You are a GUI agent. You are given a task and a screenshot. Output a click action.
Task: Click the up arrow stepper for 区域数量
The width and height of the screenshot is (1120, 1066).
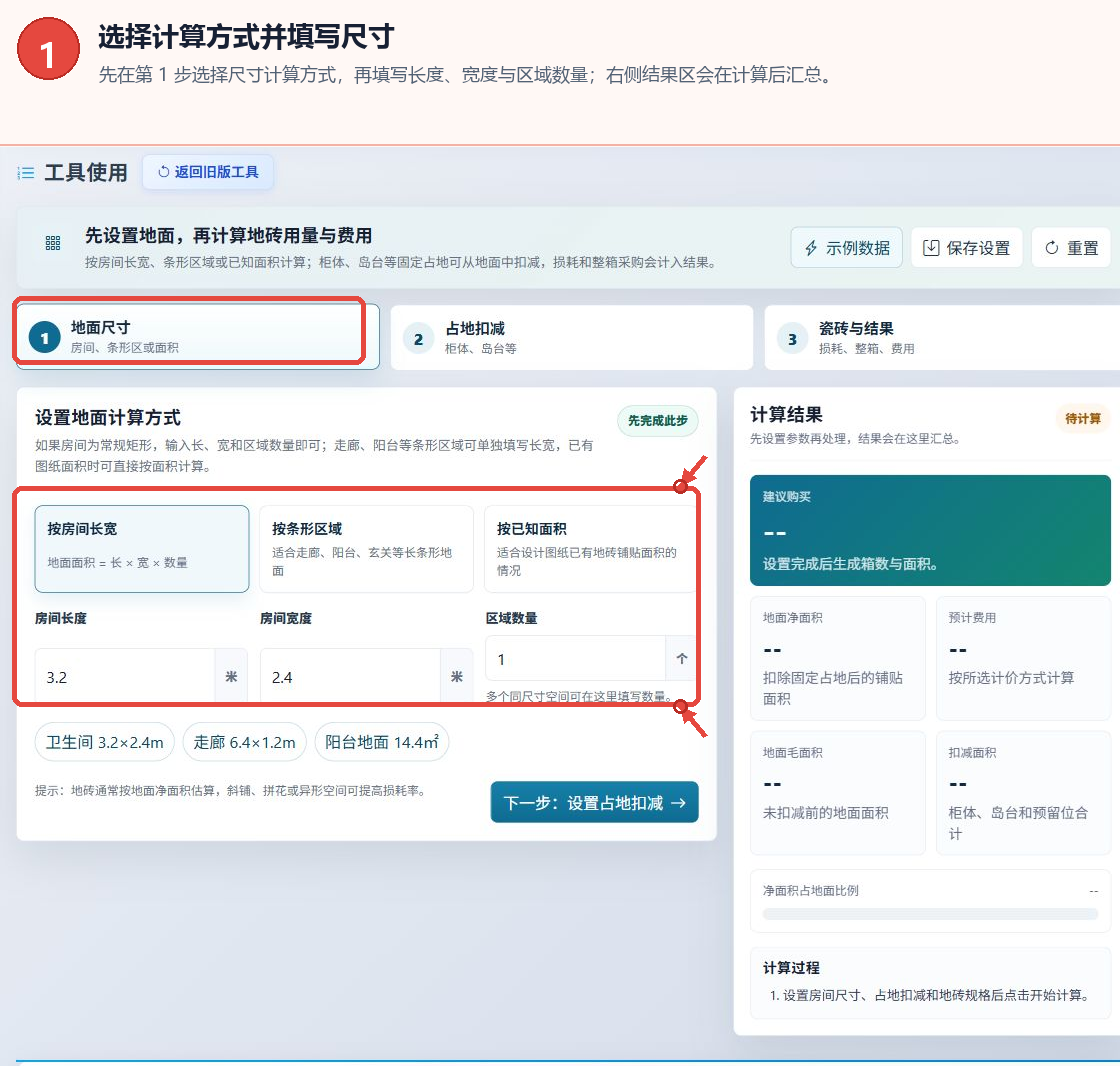coord(681,658)
